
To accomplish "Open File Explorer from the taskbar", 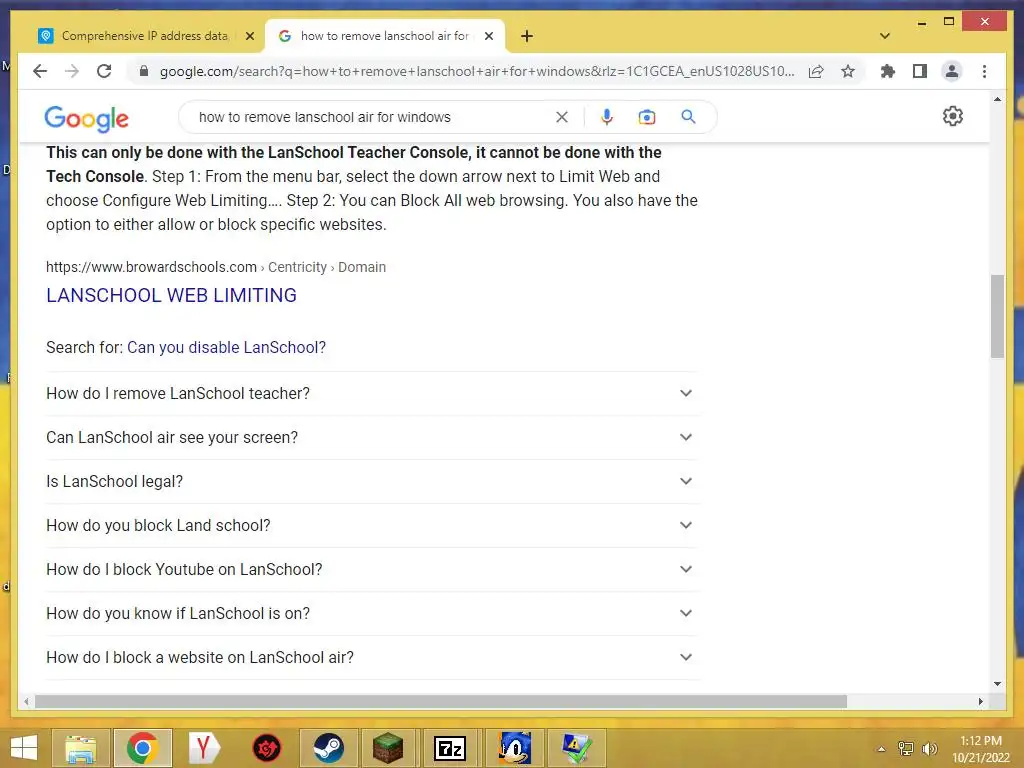I will tap(80, 748).
